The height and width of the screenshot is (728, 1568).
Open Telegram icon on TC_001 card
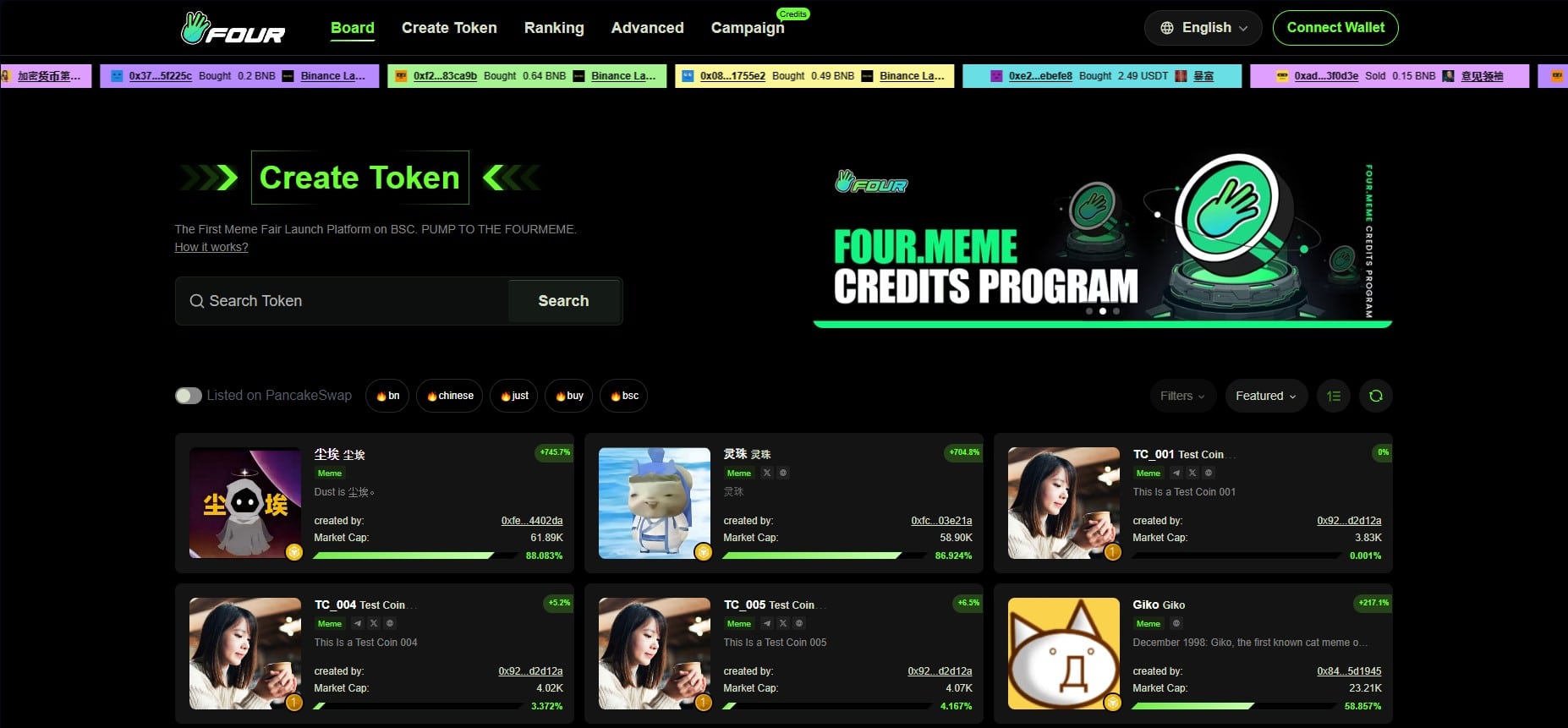1176,473
